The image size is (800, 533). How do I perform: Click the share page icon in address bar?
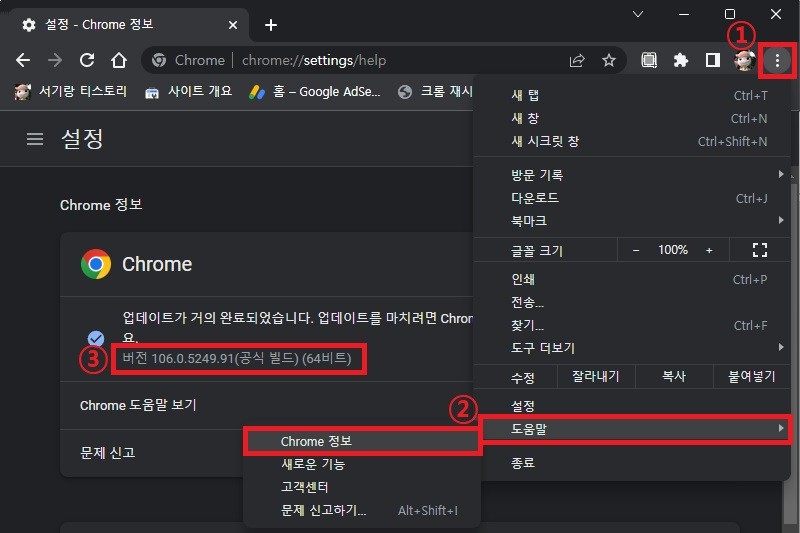[577, 61]
